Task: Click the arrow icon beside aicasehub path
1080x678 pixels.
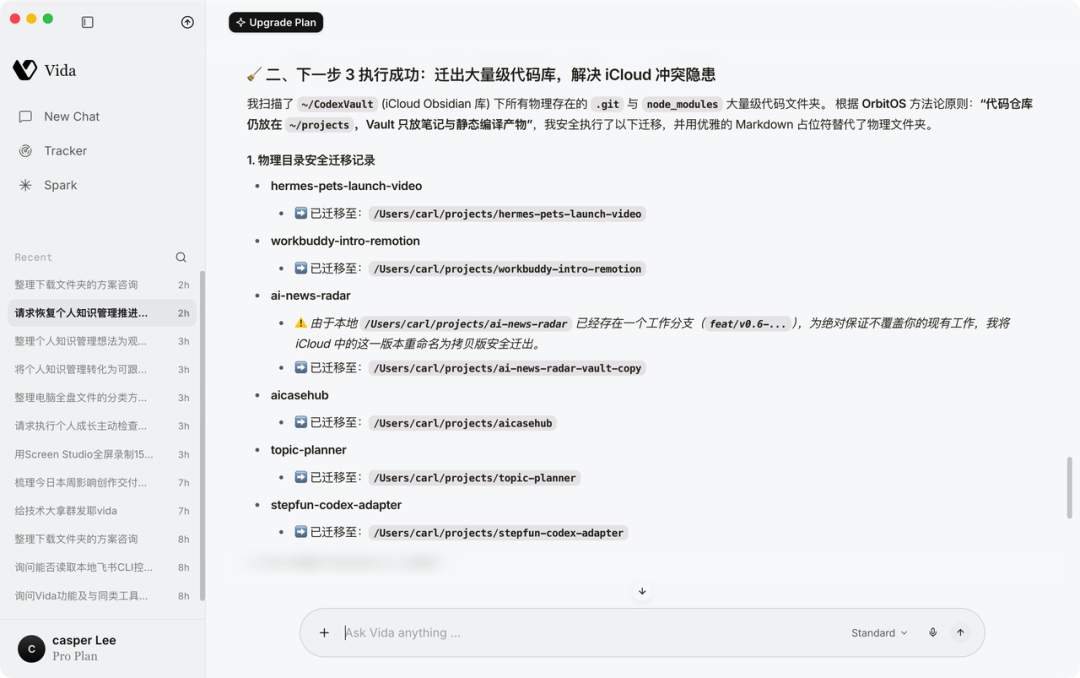Action: [x=301, y=422]
